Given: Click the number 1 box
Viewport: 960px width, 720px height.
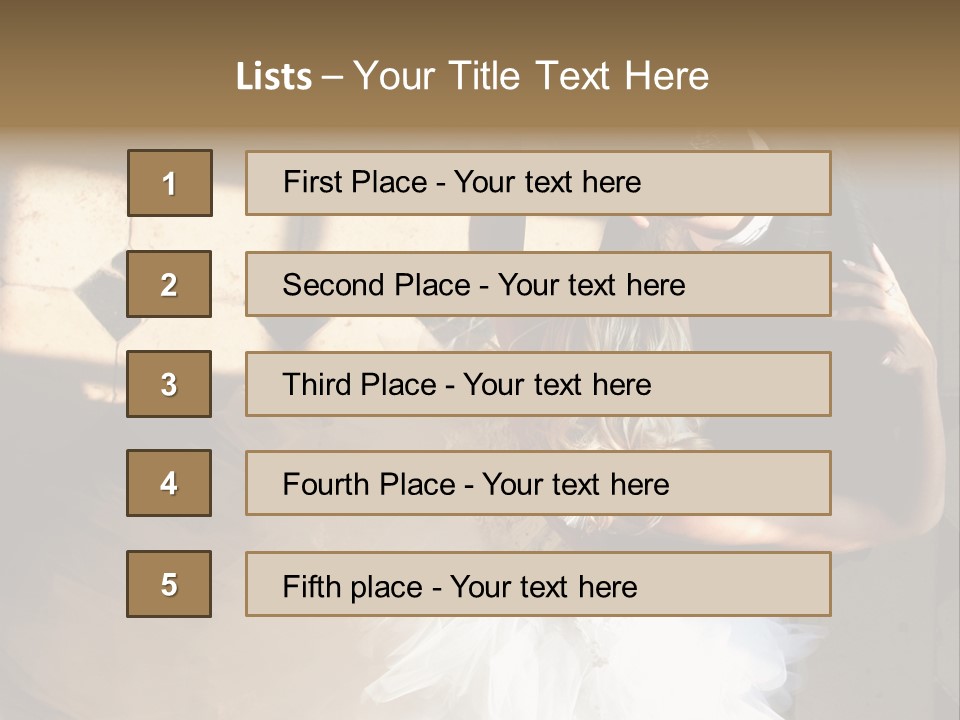Looking at the screenshot, I should click(x=170, y=183).
